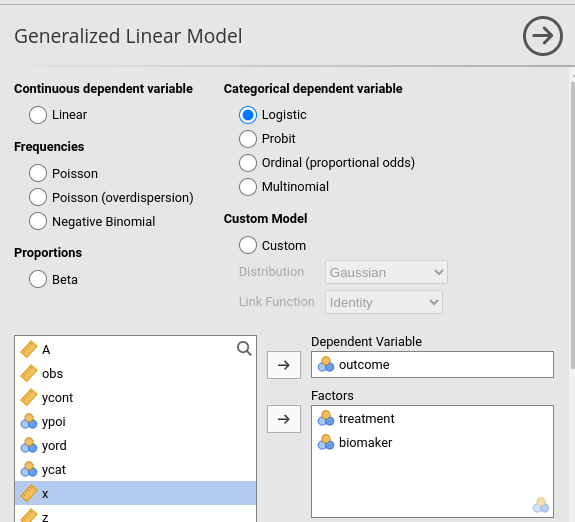This screenshot has height=522, width=575.
Task: Select the outcome variable's nominal icon
Action: point(326,365)
